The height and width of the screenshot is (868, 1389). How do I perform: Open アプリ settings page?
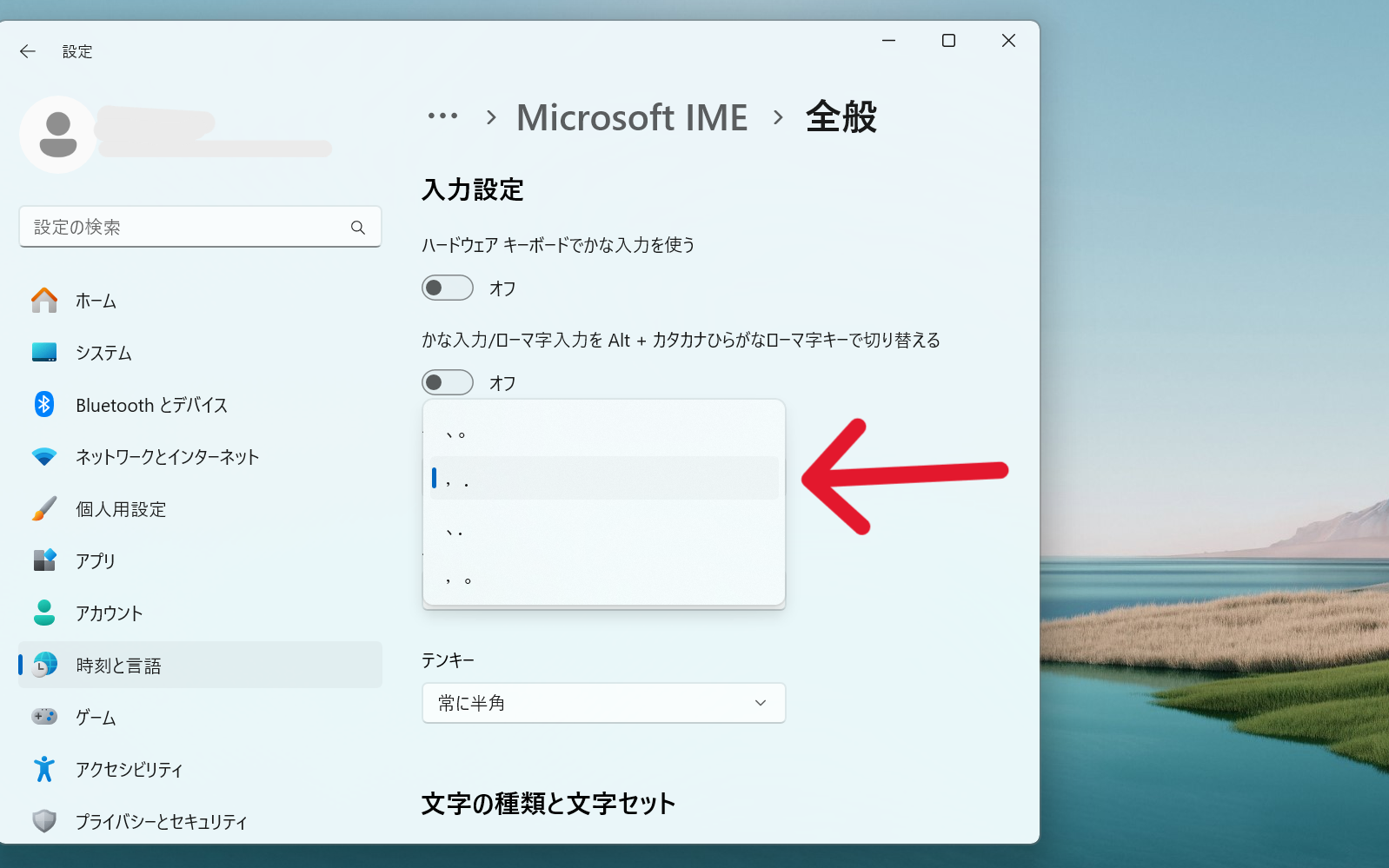coord(200,561)
